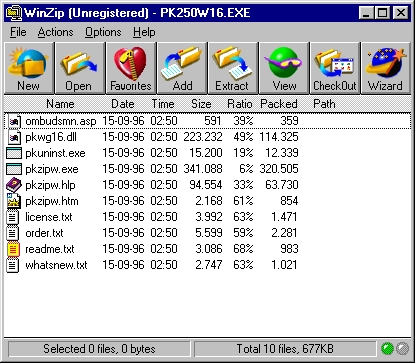Image resolution: width=415 pixels, height=363 pixels.
Task: Open the Actions menu
Action: 55,32
